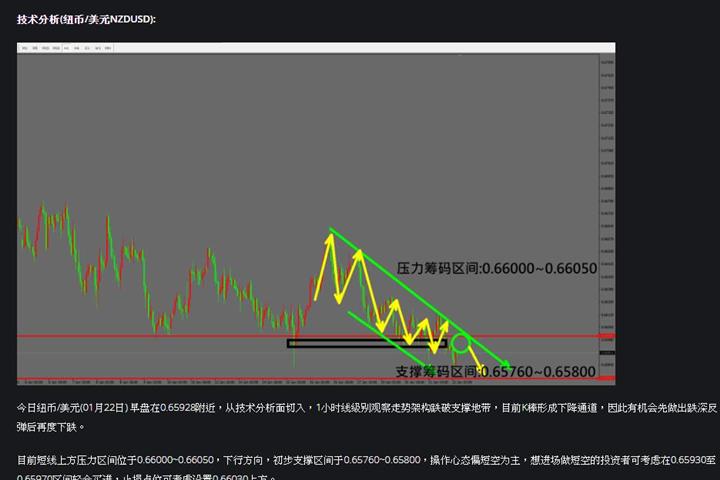This screenshot has width=720, height=480.
Task: Choose the H4 timeframe button
Action: click(x=77, y=48)
